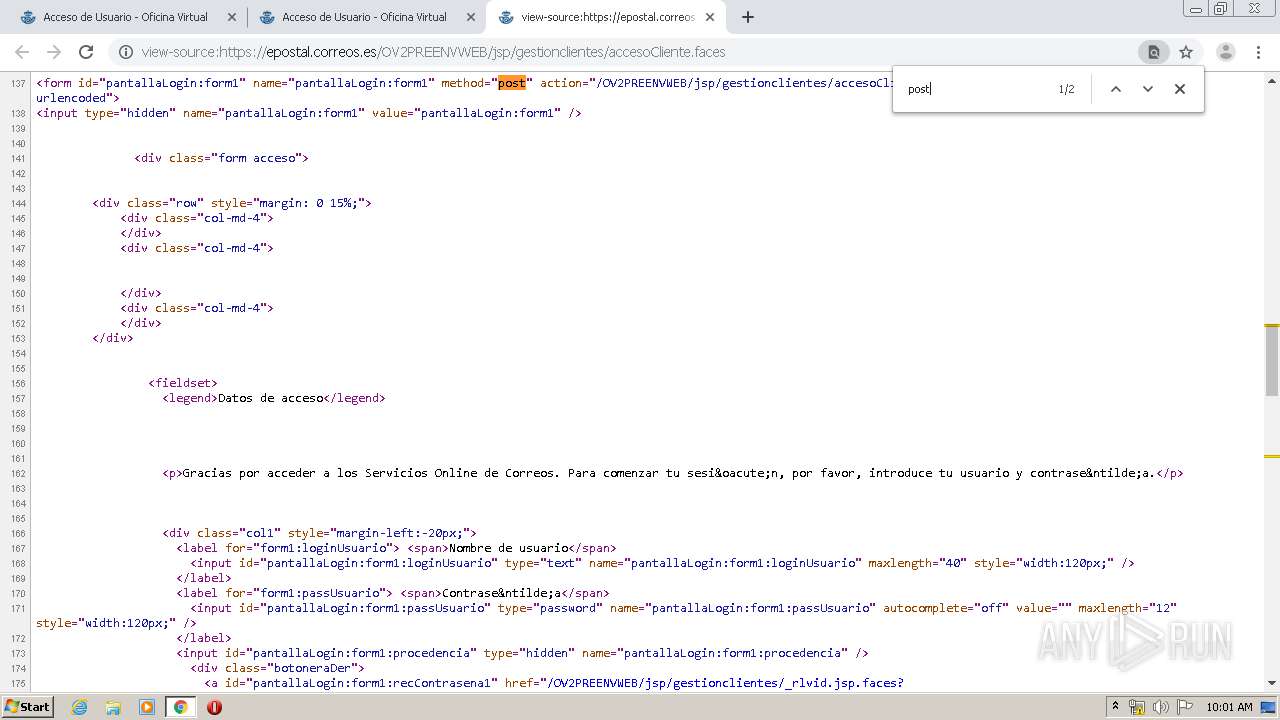Click the "Datos de acceso" legend text
The height and width of the screenshot is (720, 1280).
(x=271, y=398)
